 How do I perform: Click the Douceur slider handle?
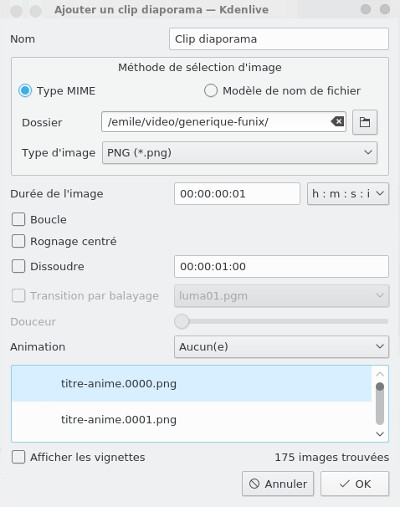[182, 321]
